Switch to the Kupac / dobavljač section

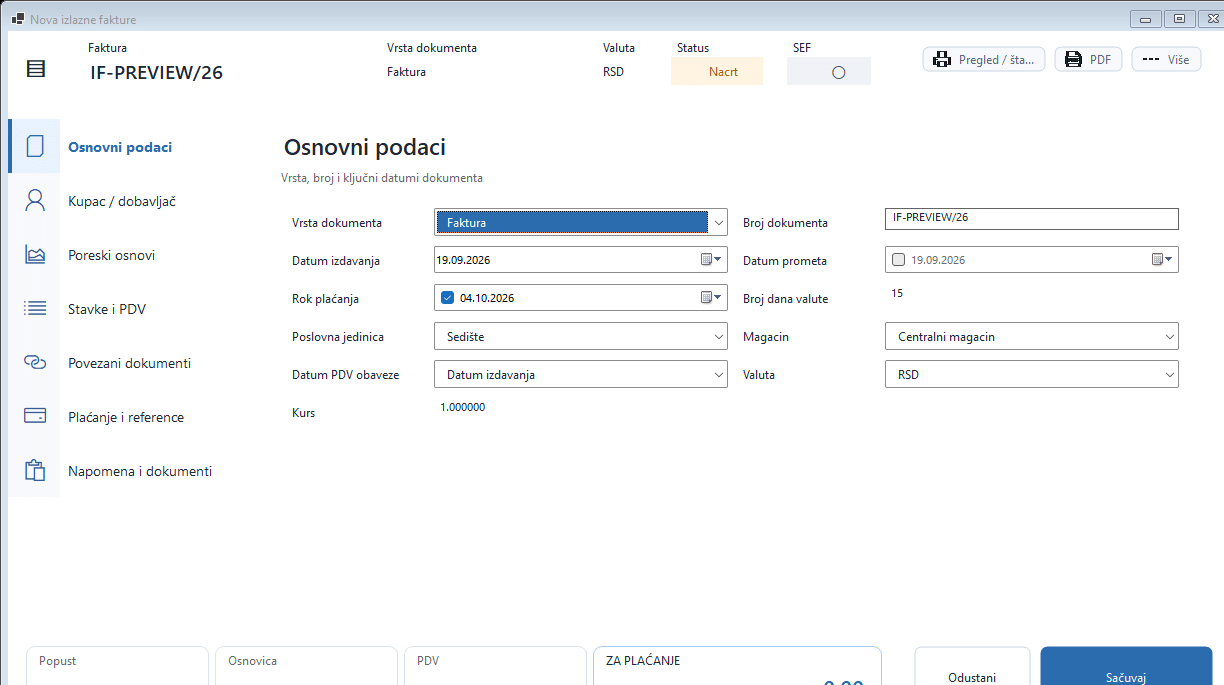pos(122,201)
